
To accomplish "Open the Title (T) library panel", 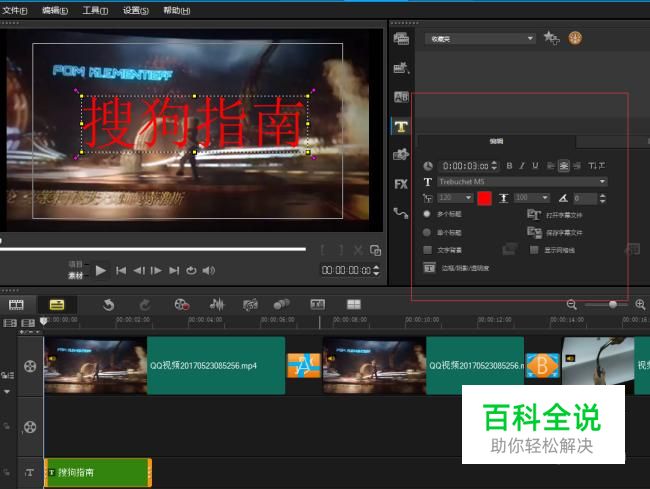I will (401, 126).
